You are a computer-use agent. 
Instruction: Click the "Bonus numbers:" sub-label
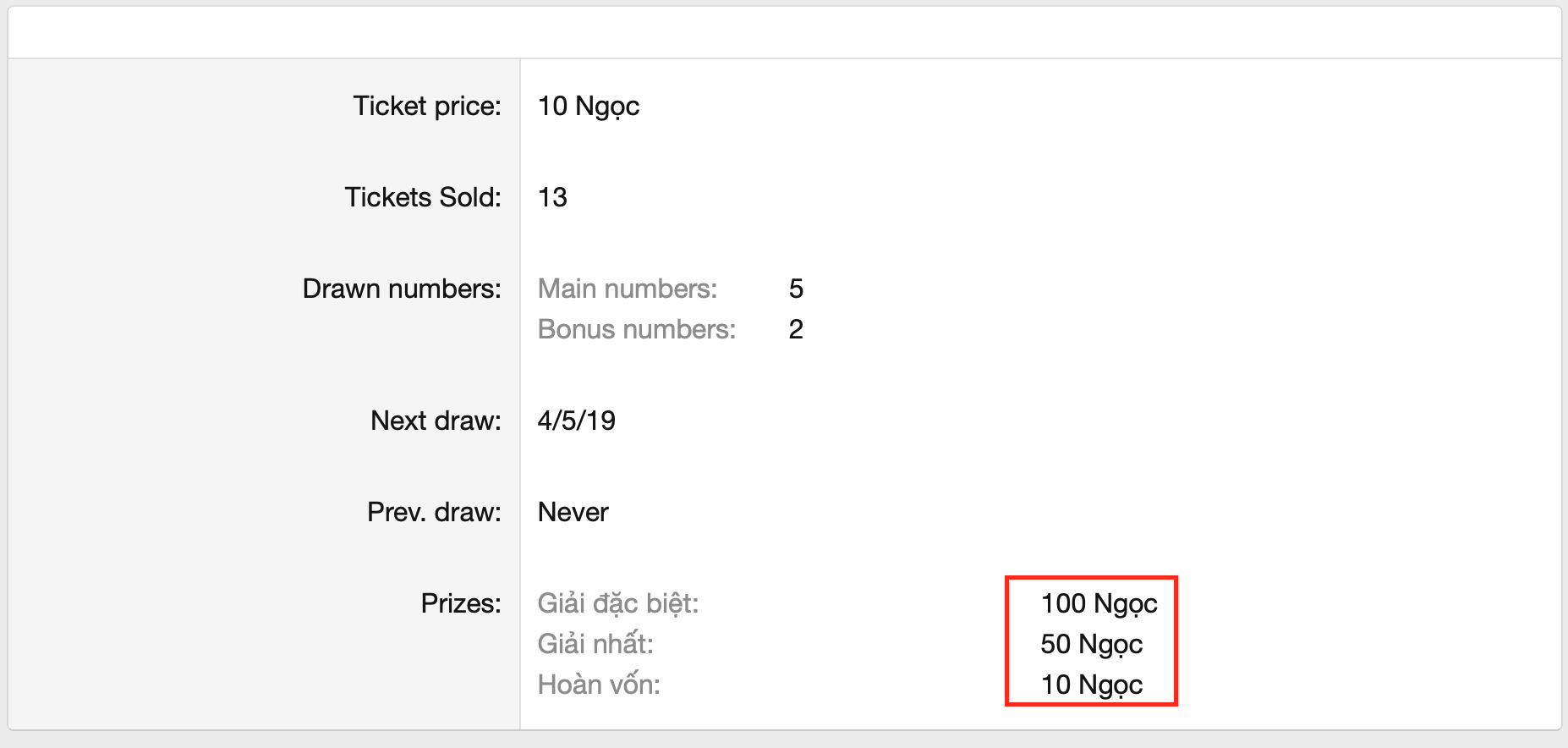pos(637,329)
